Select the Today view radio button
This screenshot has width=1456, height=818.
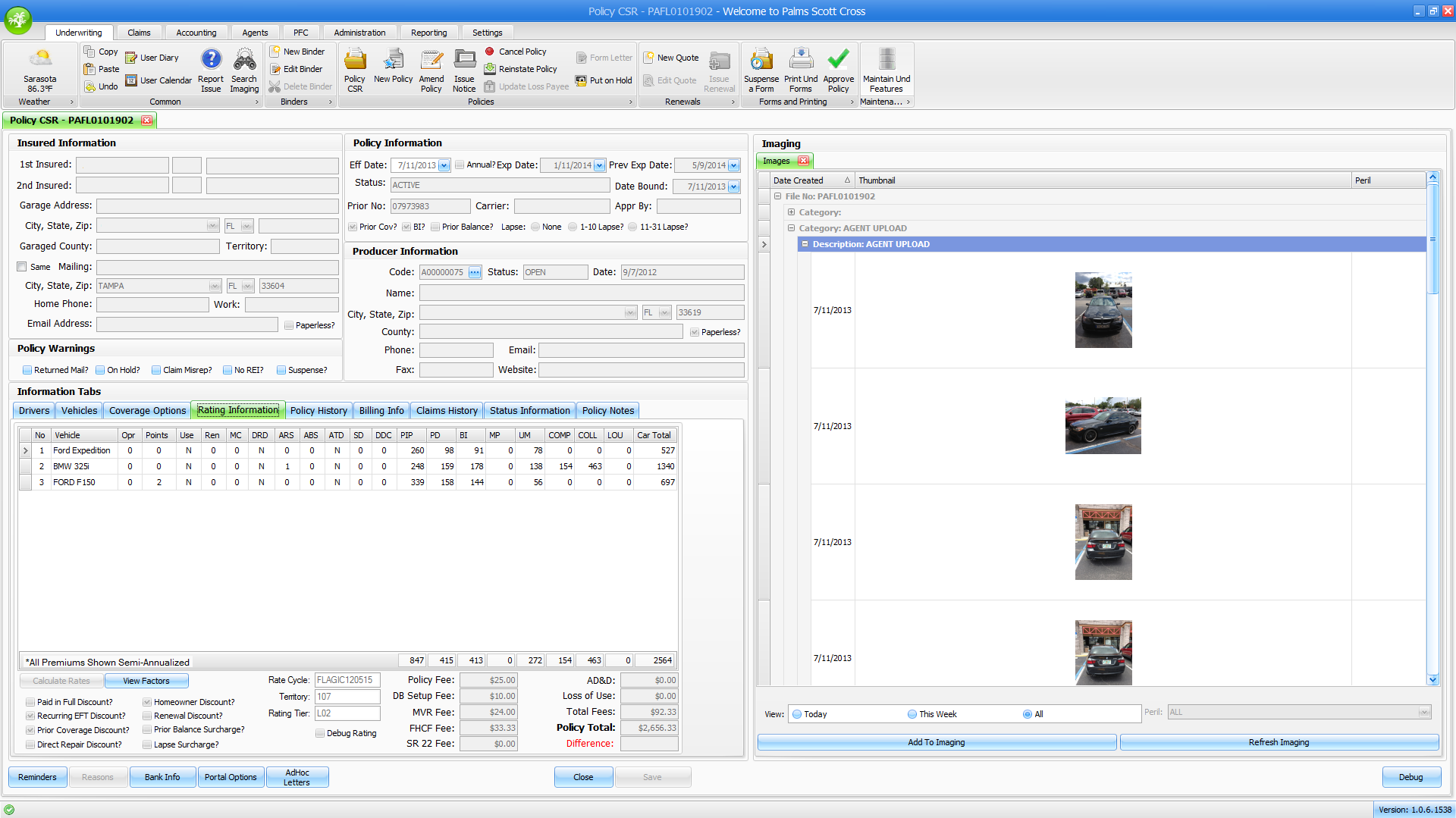(x=797, y=714)
